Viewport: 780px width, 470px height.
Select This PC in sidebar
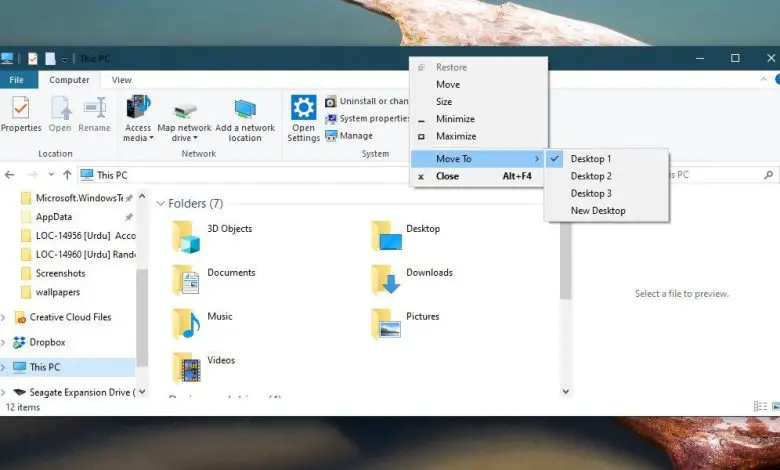67,367
